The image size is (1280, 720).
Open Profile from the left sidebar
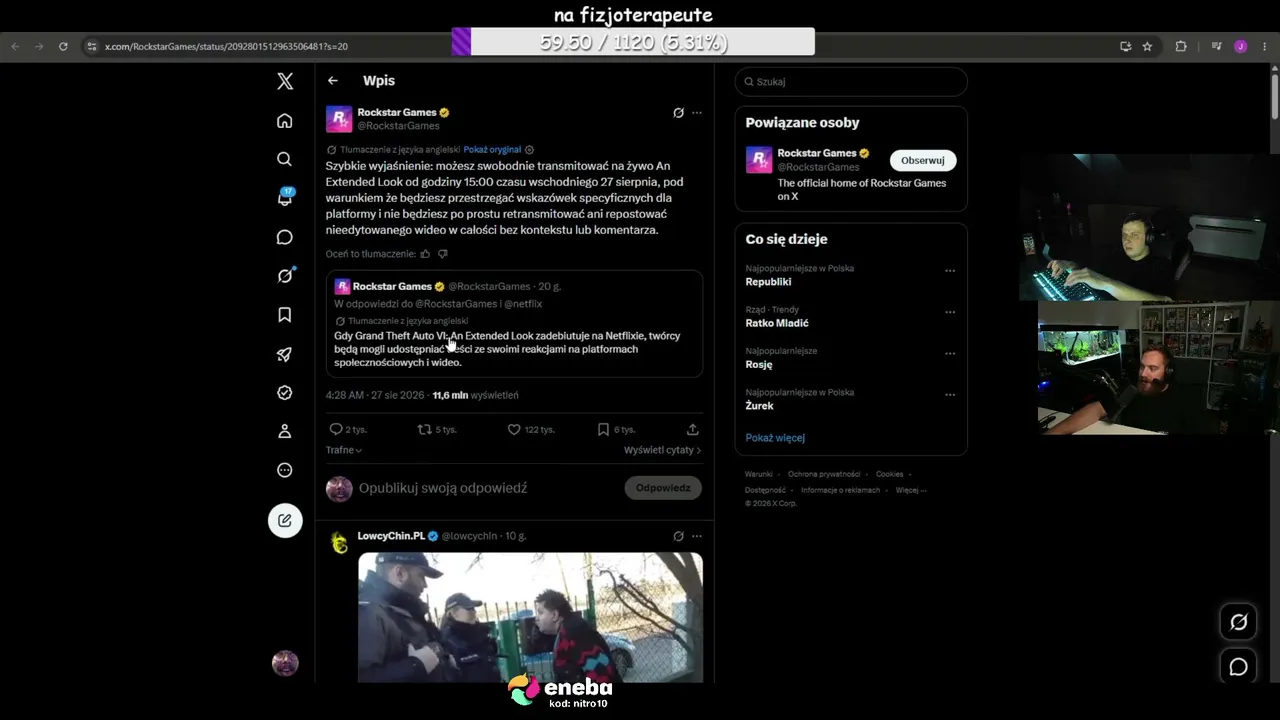[x=285, y=432]
